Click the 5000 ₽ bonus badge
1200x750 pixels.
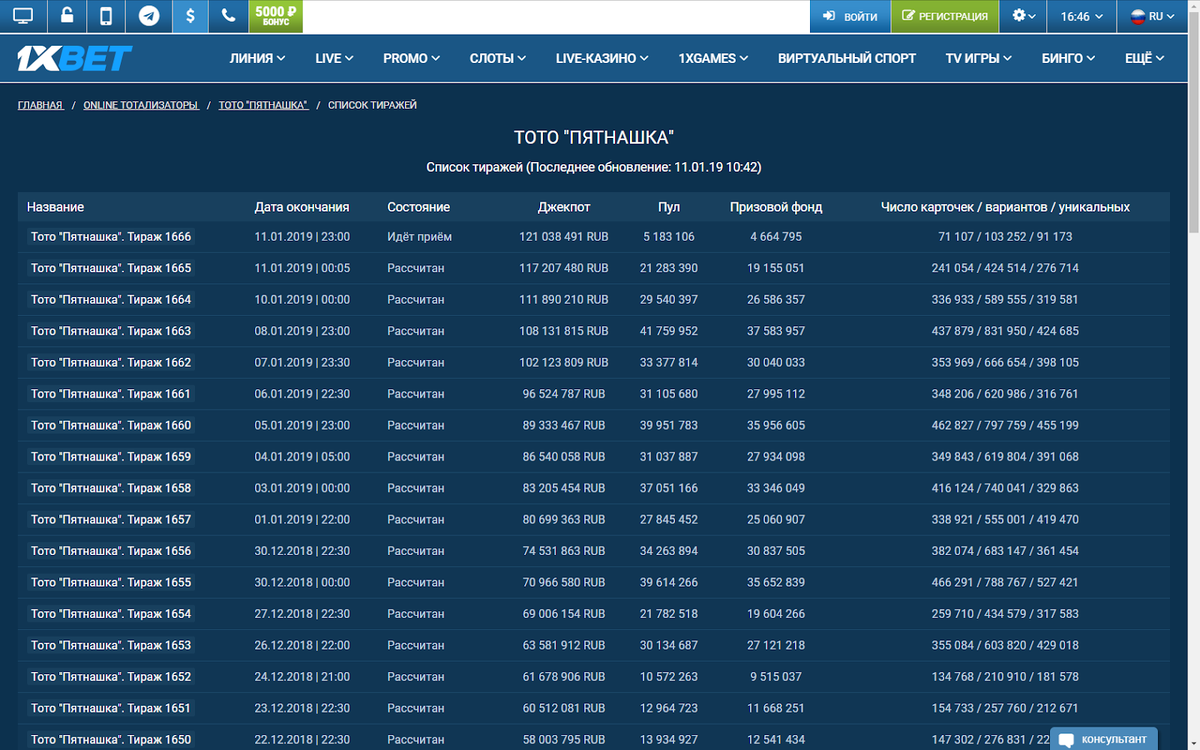[275, 16]
